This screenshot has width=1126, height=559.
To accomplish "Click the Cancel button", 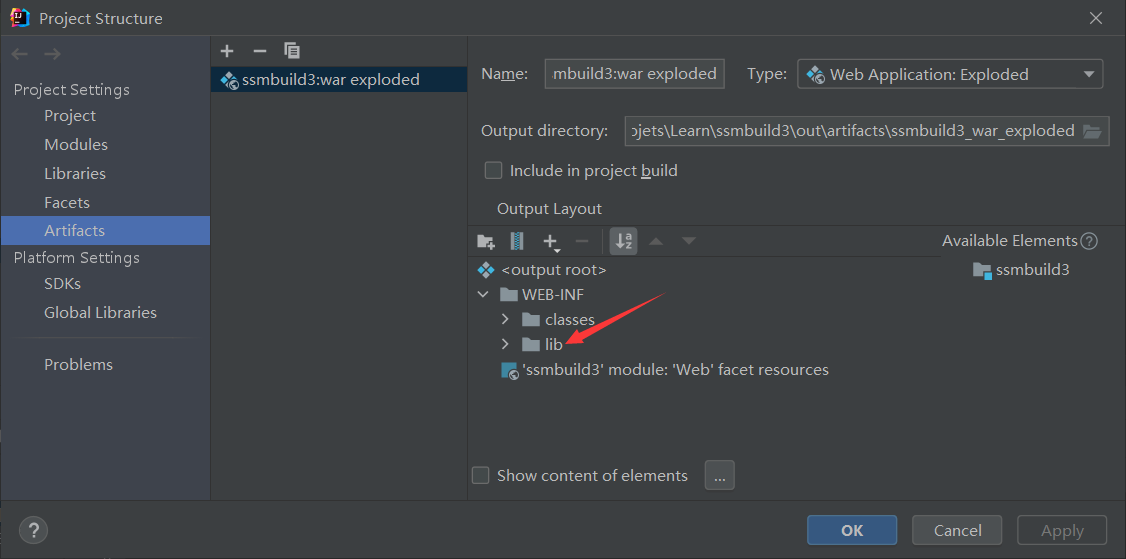I will point(957,530).
